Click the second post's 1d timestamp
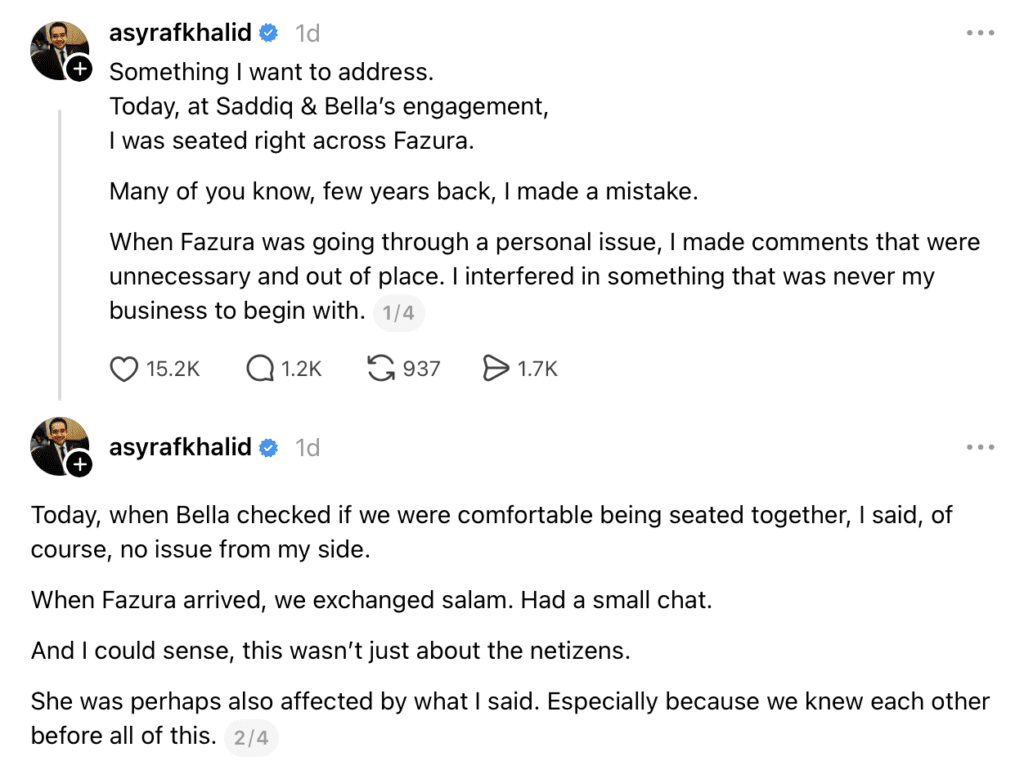This screenshot has width=1024, height=770. [x=307, y=447]
